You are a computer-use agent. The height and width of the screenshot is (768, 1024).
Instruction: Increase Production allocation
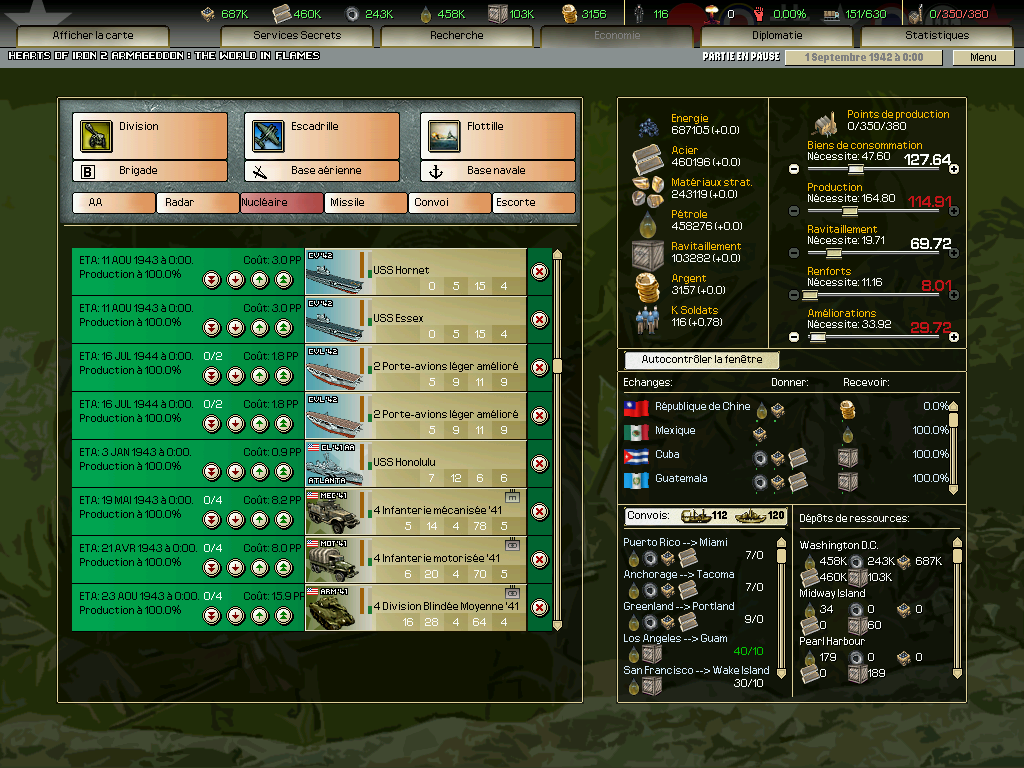pos(953,211)
